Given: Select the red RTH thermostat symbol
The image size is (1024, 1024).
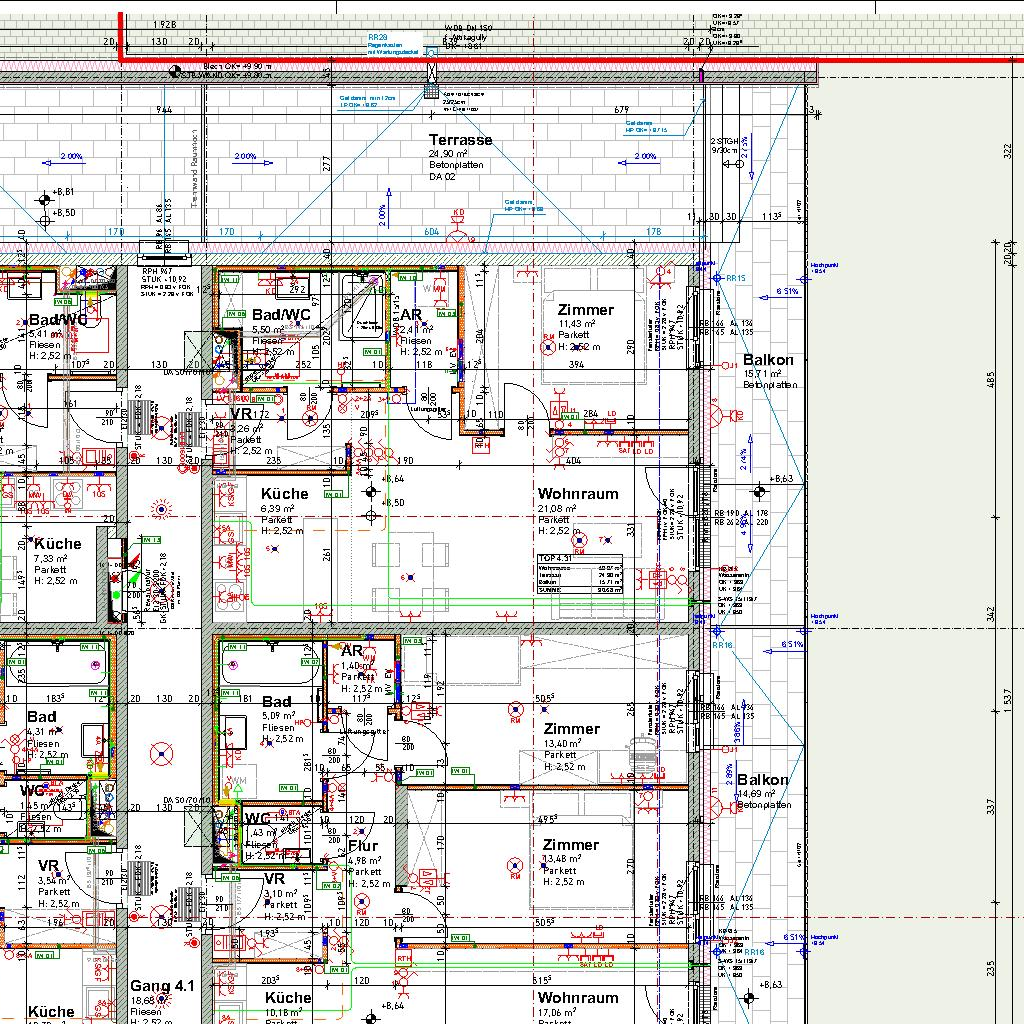Looking at the screenshot, I should (404, 957).
